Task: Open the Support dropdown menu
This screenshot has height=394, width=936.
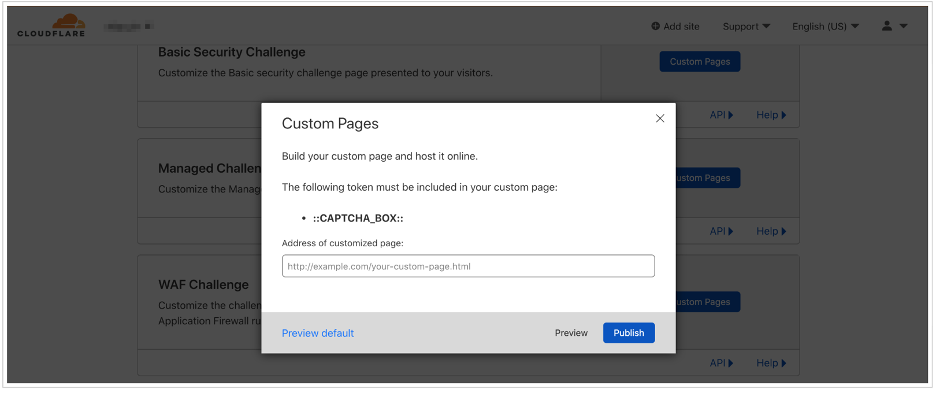Action: click(x=746, y=26)
